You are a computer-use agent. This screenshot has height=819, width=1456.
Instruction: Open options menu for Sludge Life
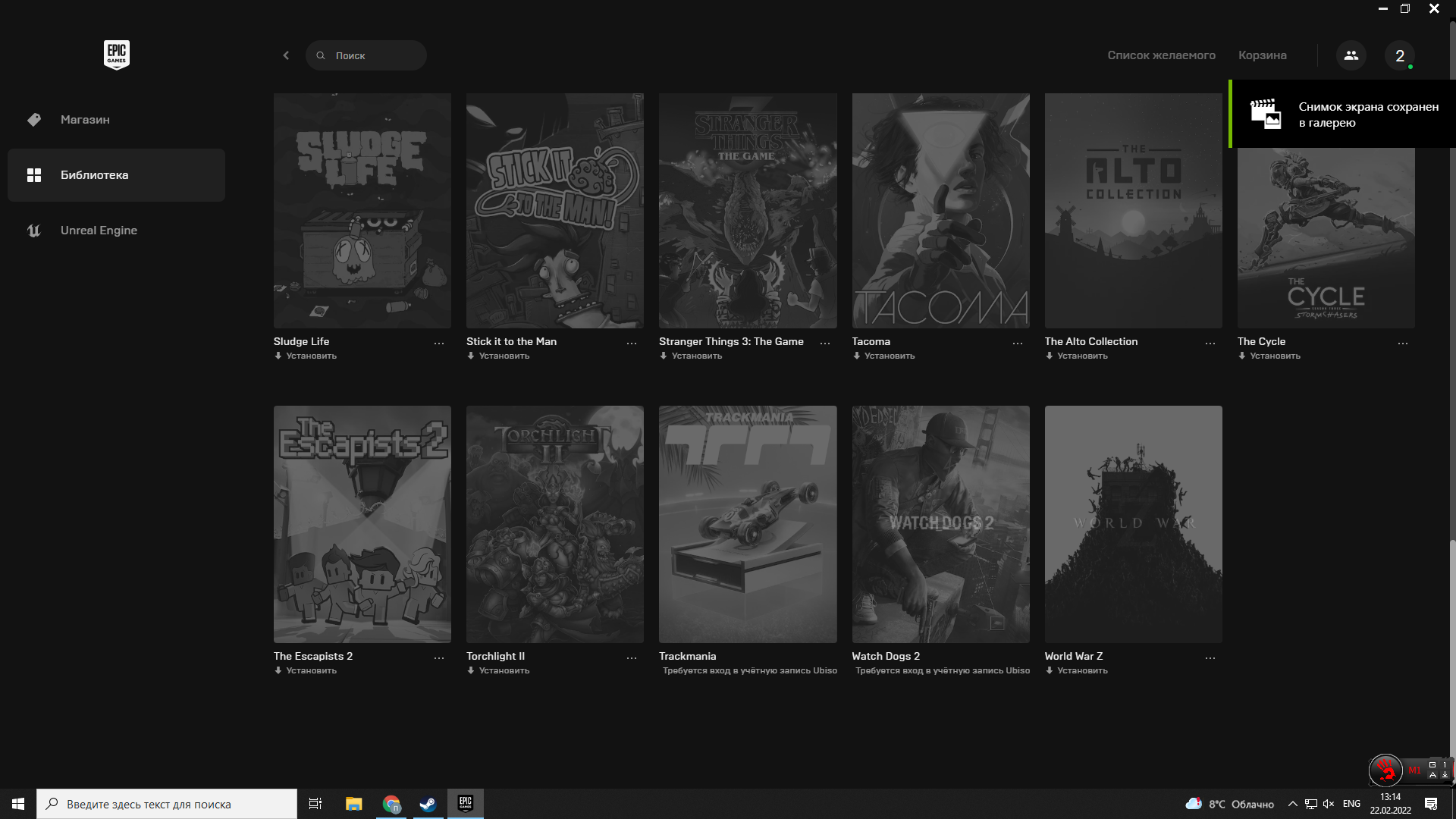(439, 344)
